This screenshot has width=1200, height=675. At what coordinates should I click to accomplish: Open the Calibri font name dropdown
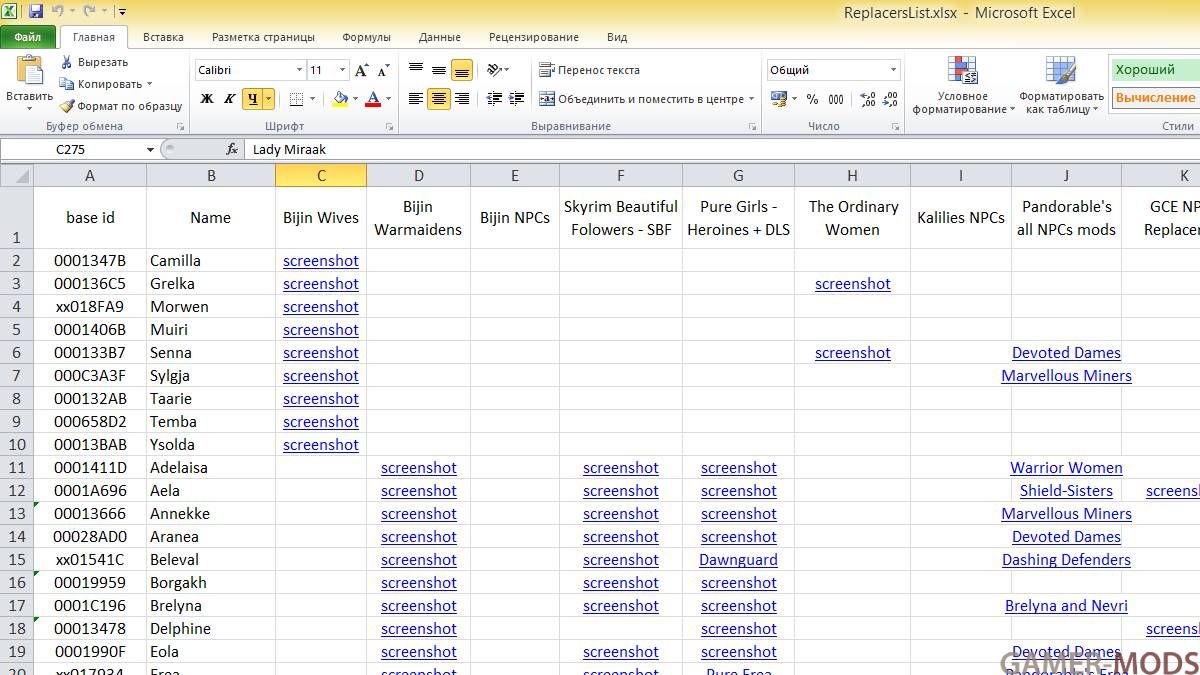pos(299,70)
